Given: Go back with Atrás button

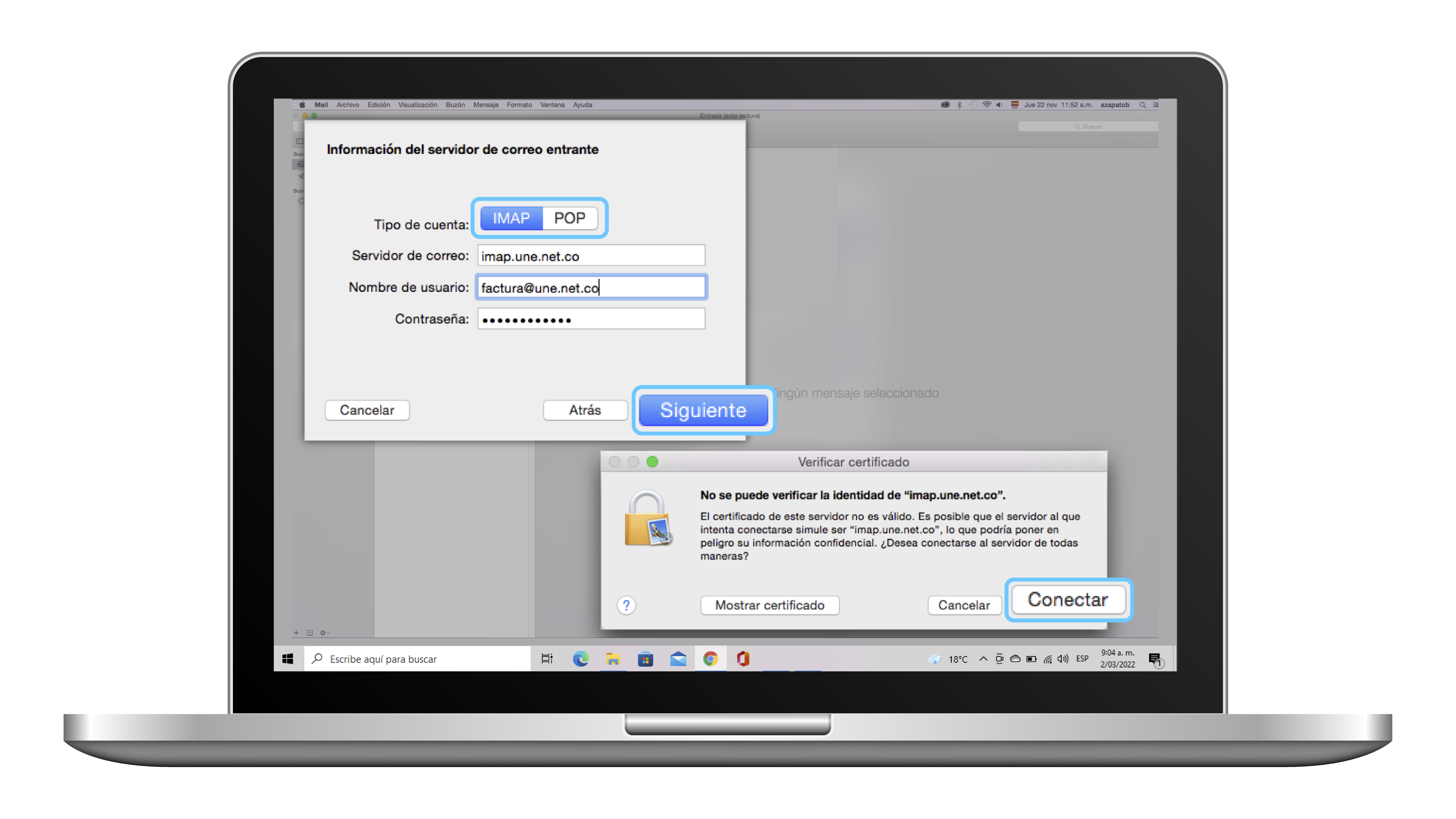Looking at the screenshot, I should (x=585, y=410).
